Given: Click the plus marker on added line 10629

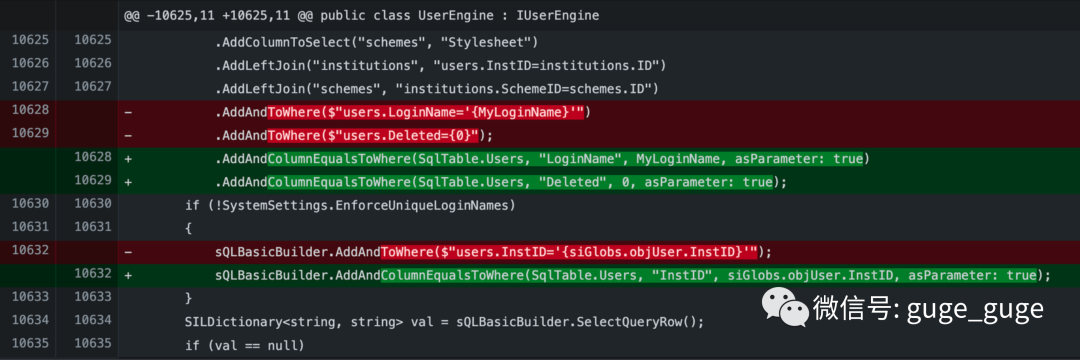Looking at the screenshot, I should pos(128,182).
